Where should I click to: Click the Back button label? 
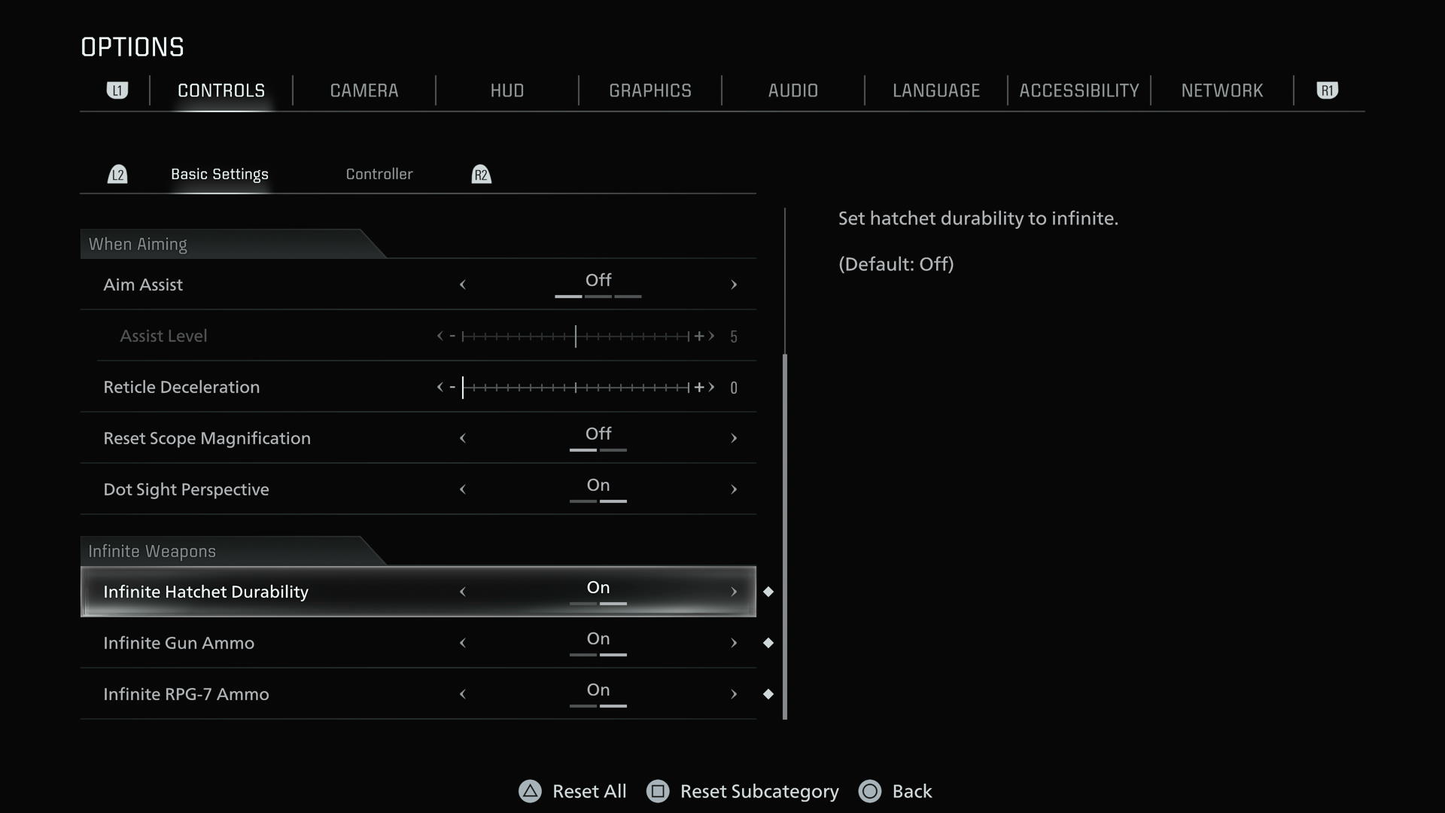click(x=912, y=791)
